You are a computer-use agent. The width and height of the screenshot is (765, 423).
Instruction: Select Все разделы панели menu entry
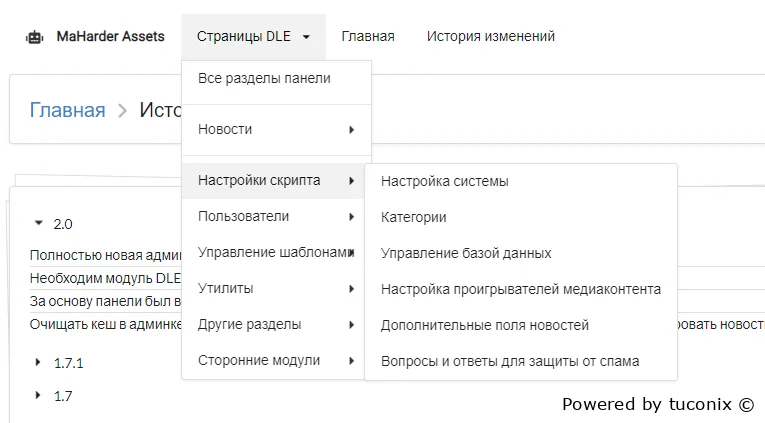point(264,78)
